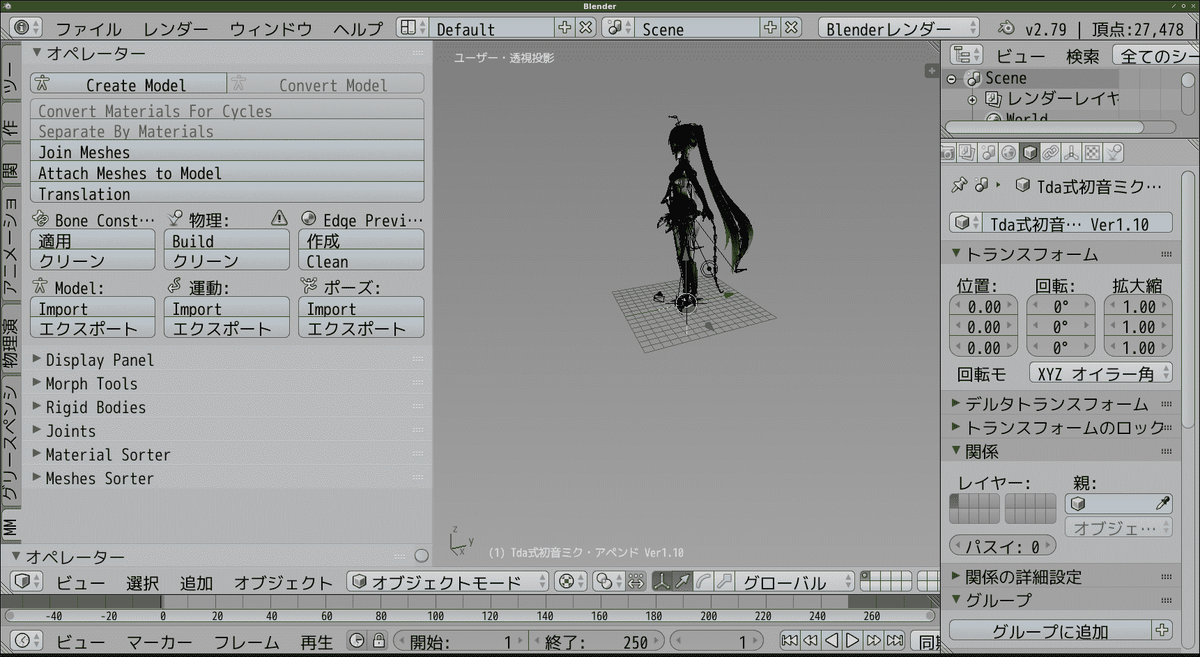The image size is (1200, 657).
Task: Open the Object properties tab (cube icon)
Action: click(1030, 153)
